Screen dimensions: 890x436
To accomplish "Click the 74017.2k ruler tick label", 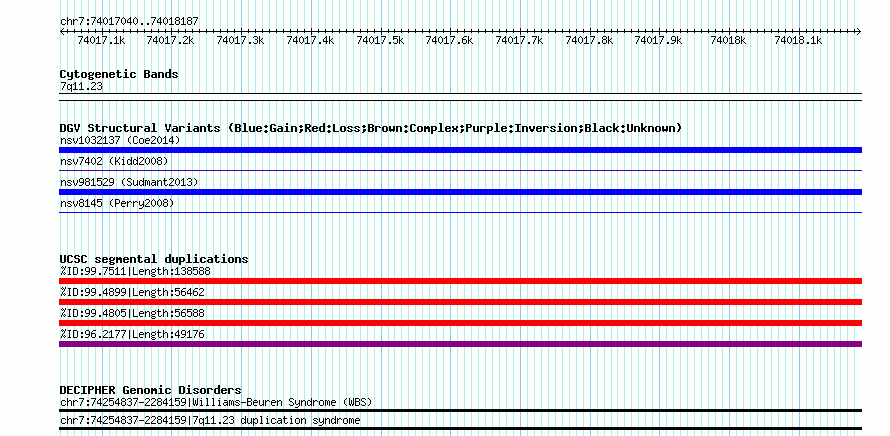I will 170,40.
